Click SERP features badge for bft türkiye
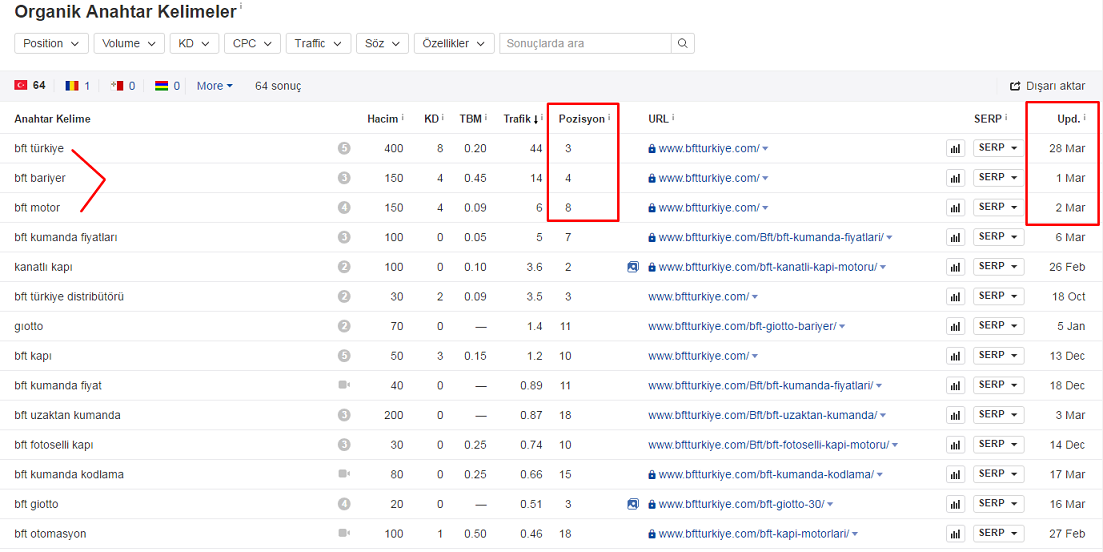 (x=344, y=148)
